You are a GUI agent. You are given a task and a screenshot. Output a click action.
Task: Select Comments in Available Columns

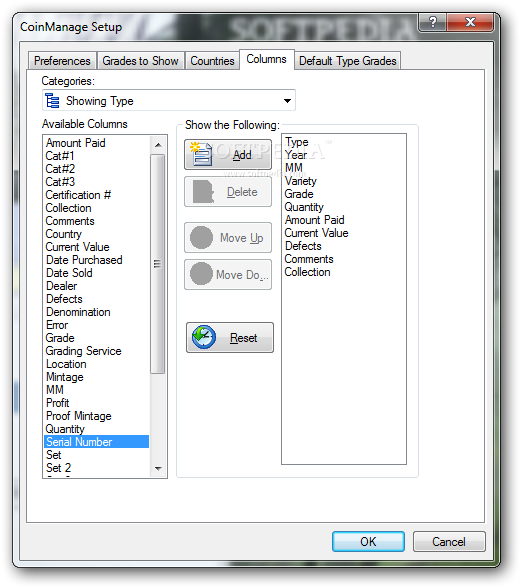(x=97, y=221)
